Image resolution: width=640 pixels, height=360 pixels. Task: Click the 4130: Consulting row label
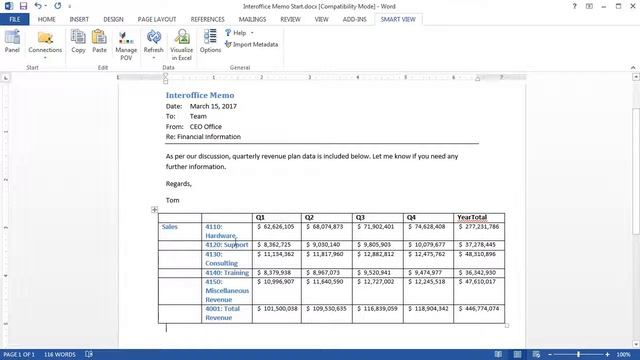222,259
